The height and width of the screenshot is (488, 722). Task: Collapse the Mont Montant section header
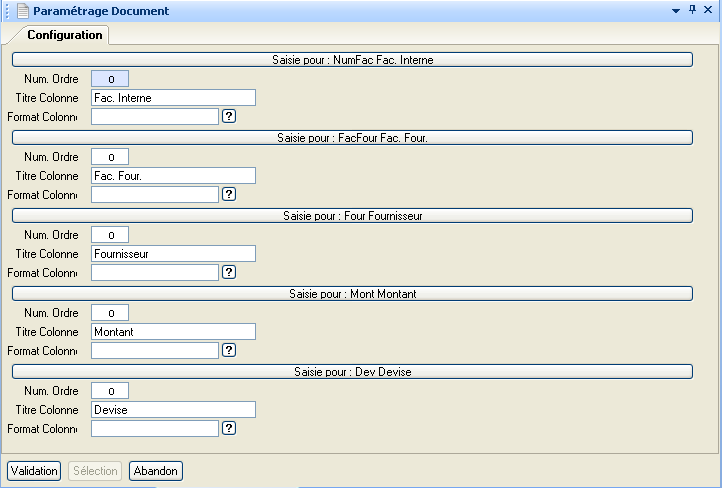(x=352, y=294)
